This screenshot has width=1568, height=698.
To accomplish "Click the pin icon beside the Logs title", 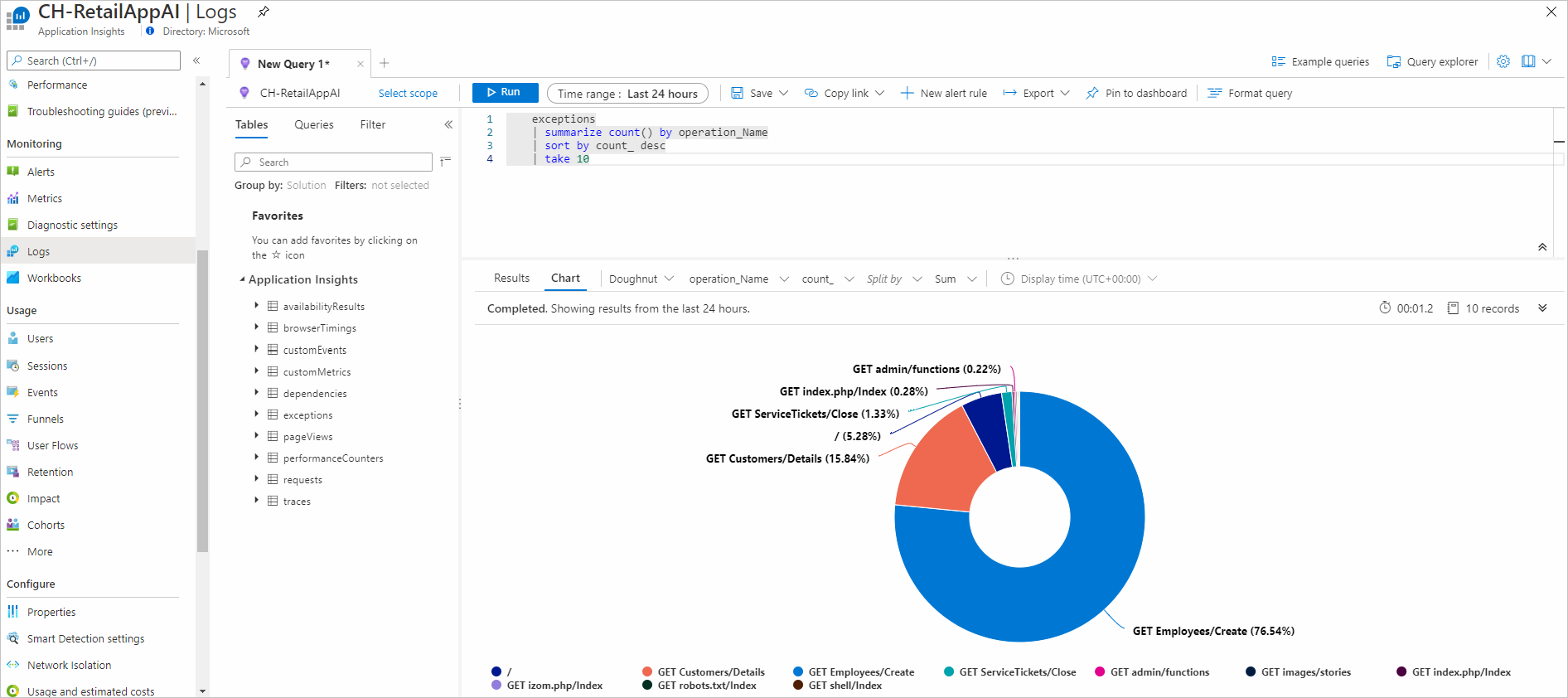I will (x=264, y=12).
